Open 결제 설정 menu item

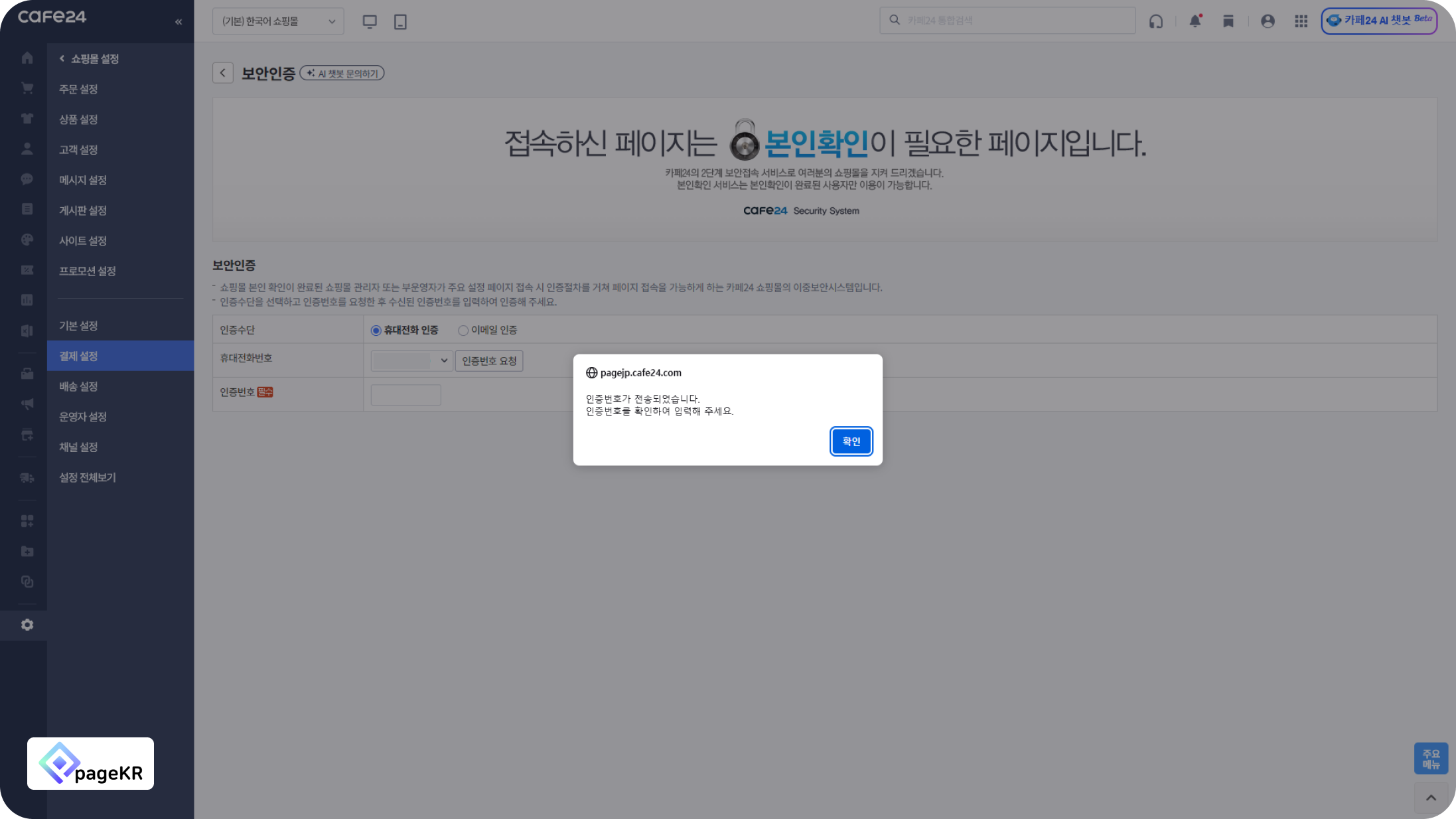[x=78, y=356]
